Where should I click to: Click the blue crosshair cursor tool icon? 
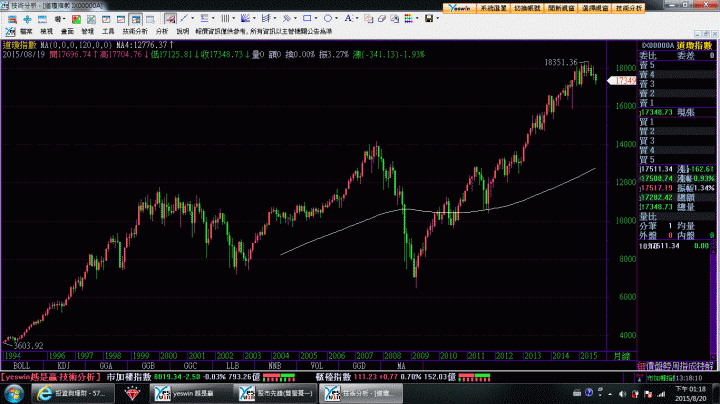coord(28,19)
